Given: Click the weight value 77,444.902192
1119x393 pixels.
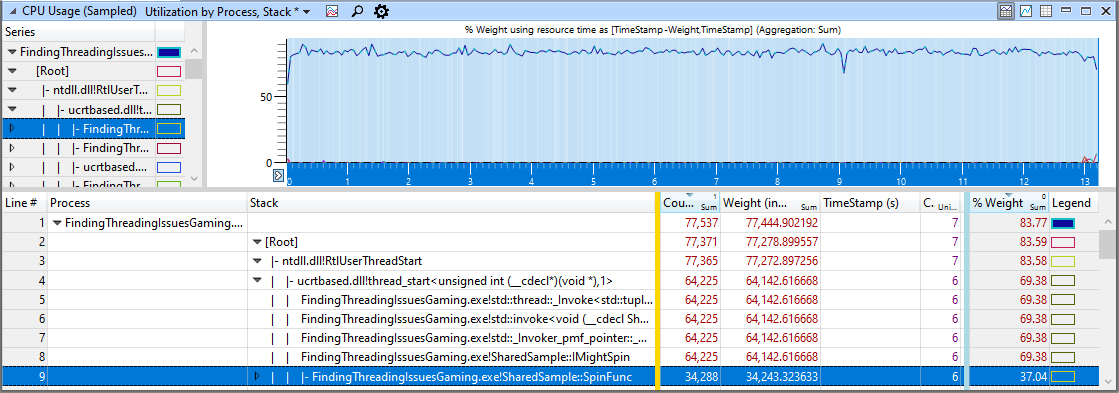Looking at the screenshot, I should (782, 223).
